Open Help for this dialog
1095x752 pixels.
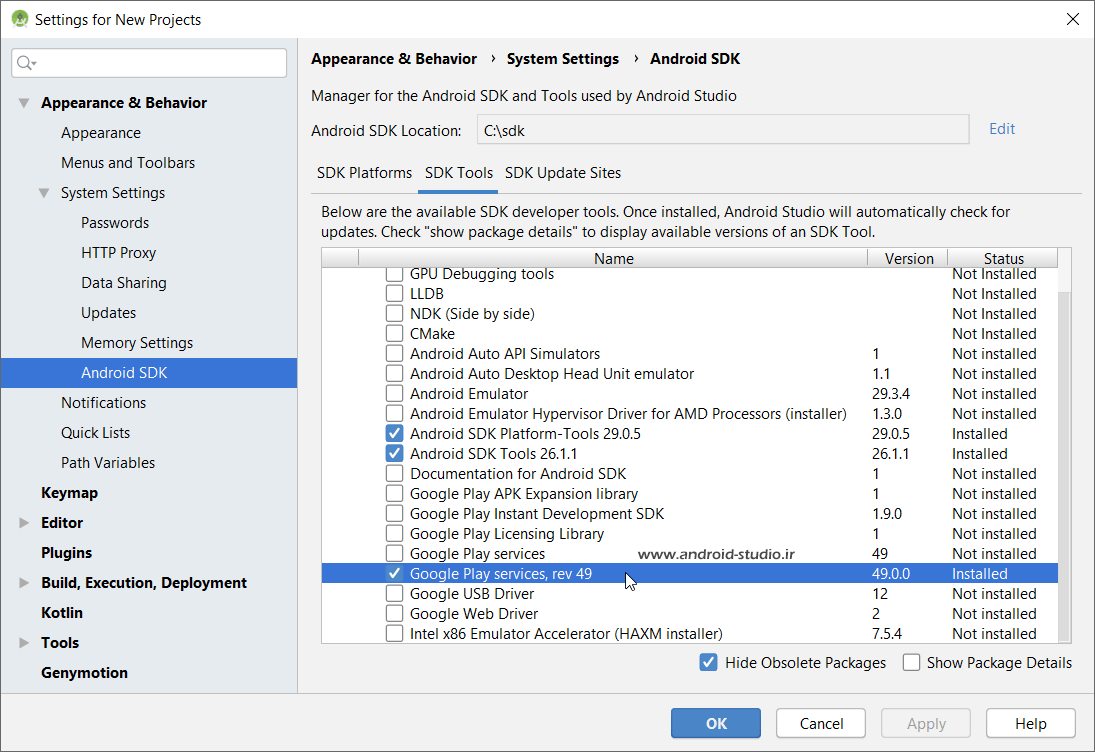point(1031,723)
